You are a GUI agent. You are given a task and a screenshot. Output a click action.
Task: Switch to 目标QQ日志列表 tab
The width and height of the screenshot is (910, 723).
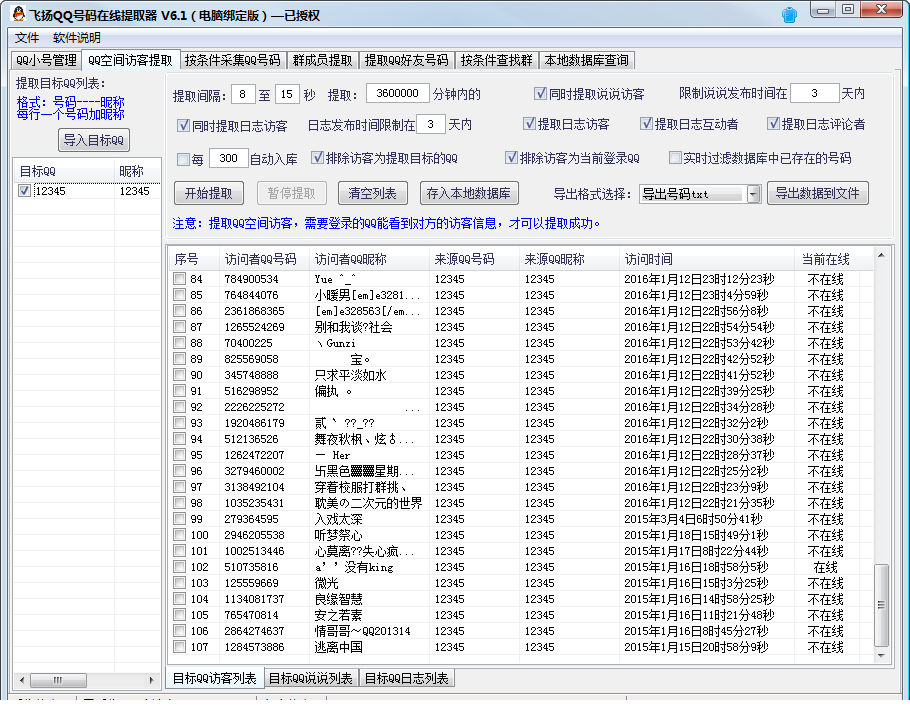(x=407, y=678)
